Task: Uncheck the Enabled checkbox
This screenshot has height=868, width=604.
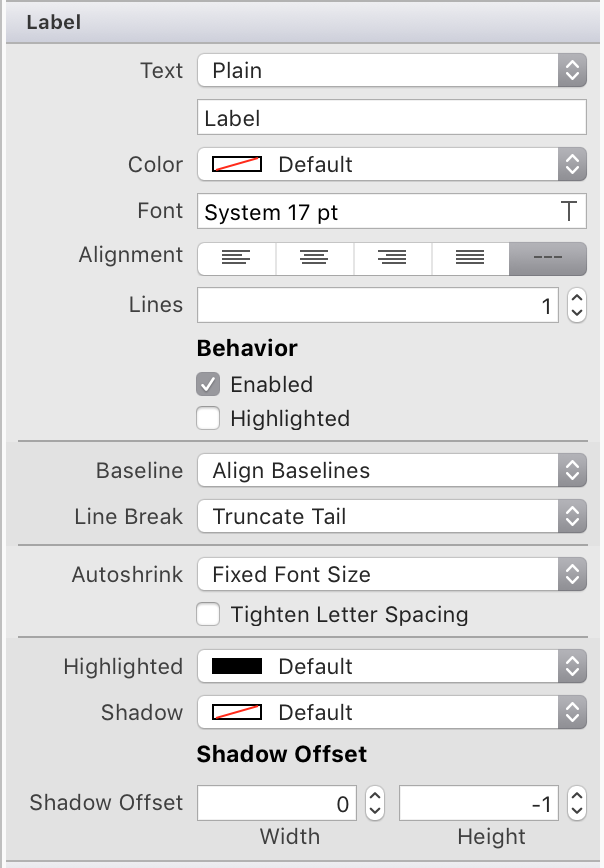Action: [x=208, y=384]
